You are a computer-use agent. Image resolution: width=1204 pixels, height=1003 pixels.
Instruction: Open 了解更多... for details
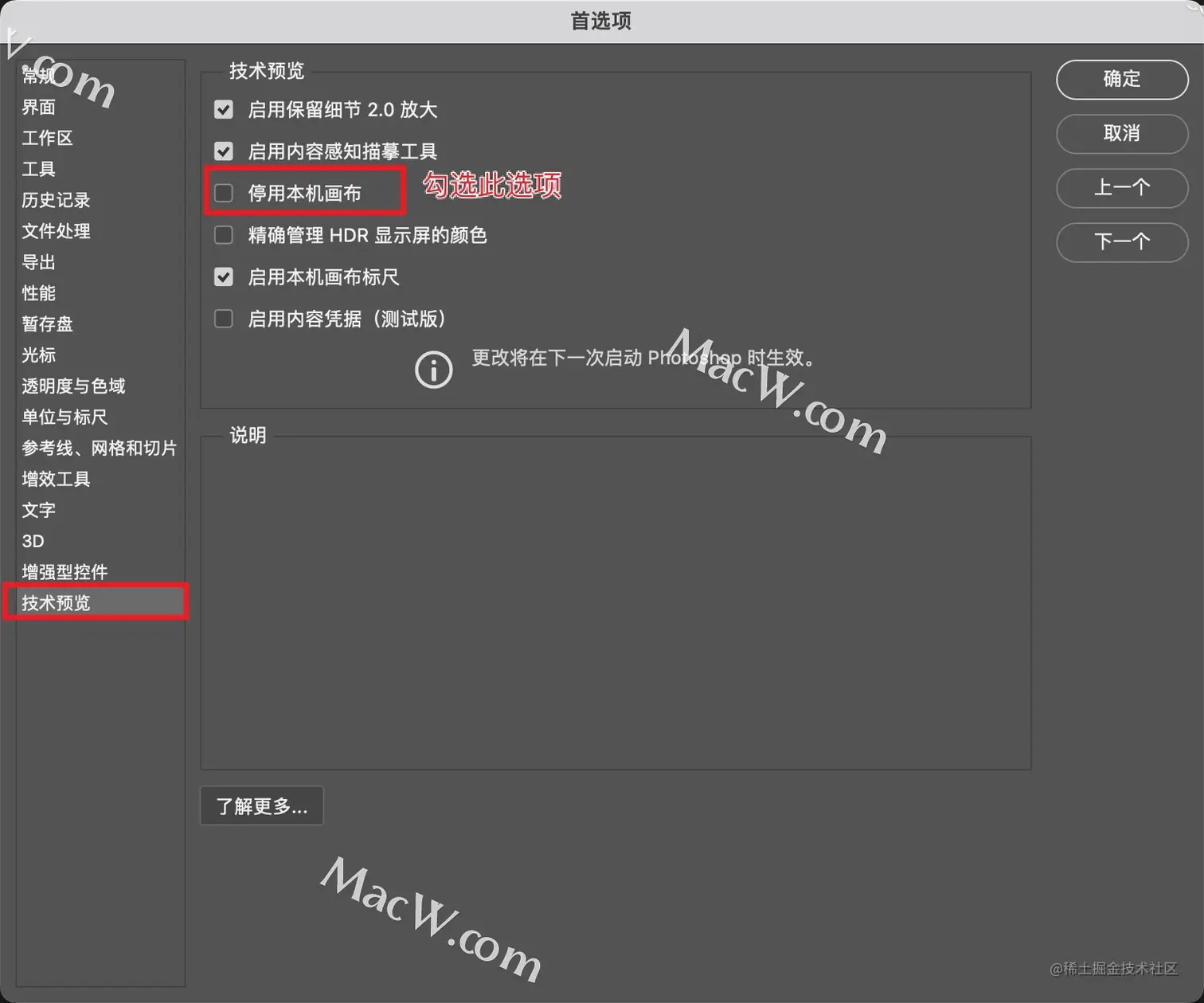click(x=262, y=806)
